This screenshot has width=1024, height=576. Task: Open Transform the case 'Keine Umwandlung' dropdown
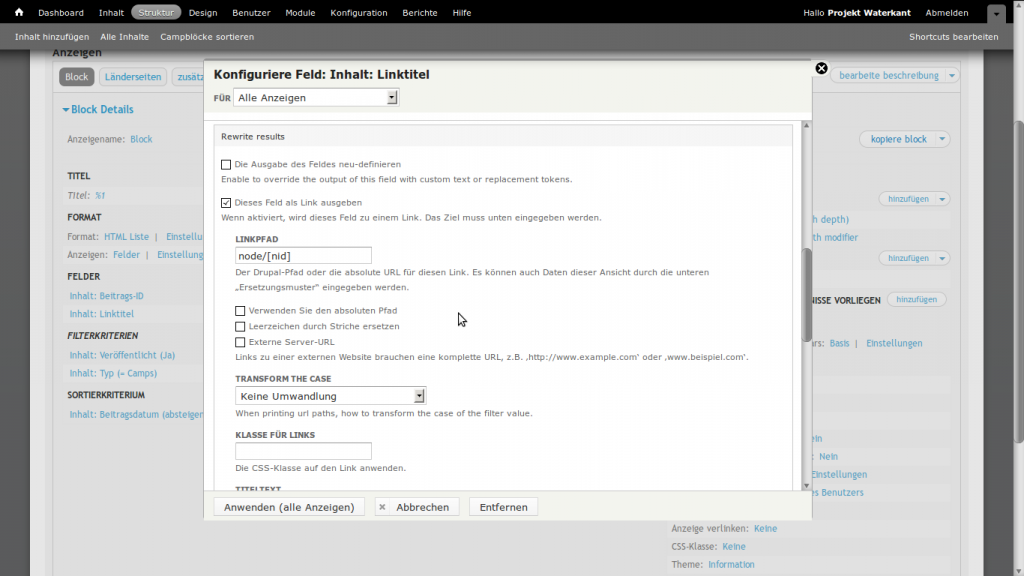pyautogui.click(x=330, y=396)
